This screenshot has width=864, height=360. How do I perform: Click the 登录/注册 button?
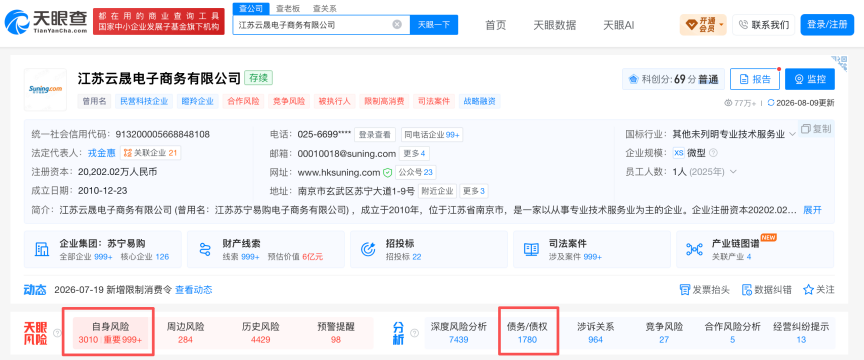[827, 25]
